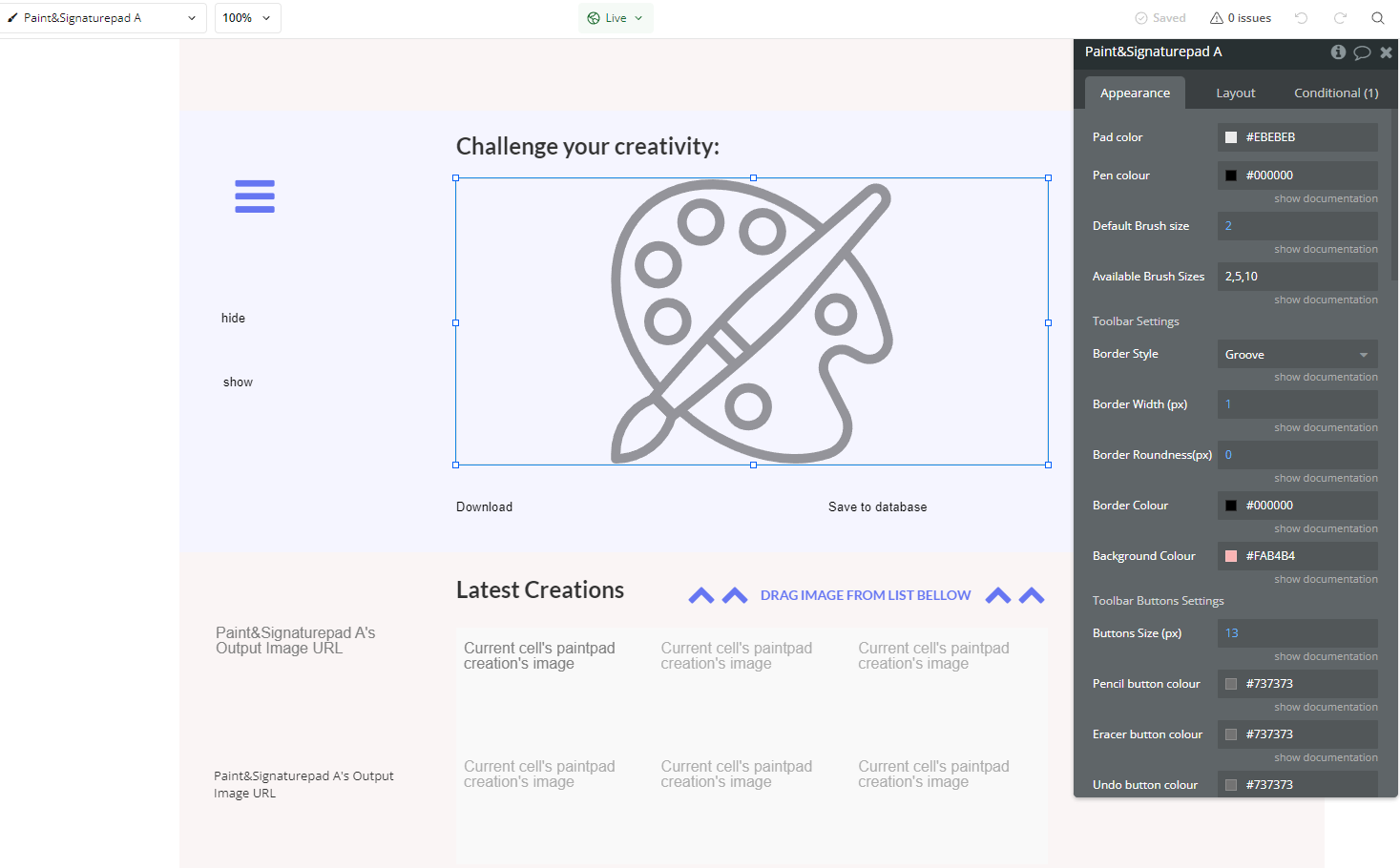Expand the Live version dropdown
Screen dimensions: 1400x868
616,18
